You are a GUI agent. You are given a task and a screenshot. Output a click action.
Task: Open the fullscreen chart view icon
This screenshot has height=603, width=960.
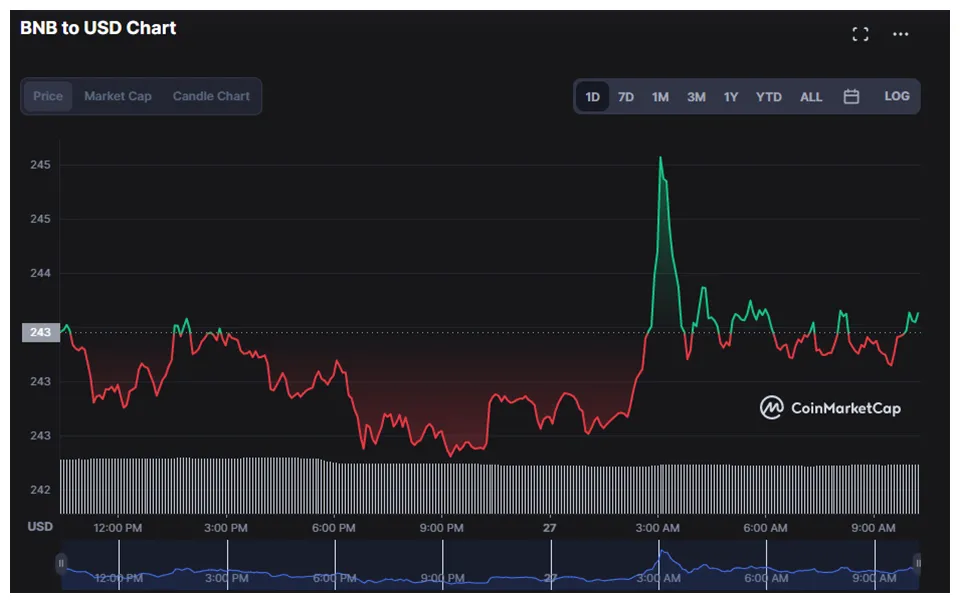[860, 33]
